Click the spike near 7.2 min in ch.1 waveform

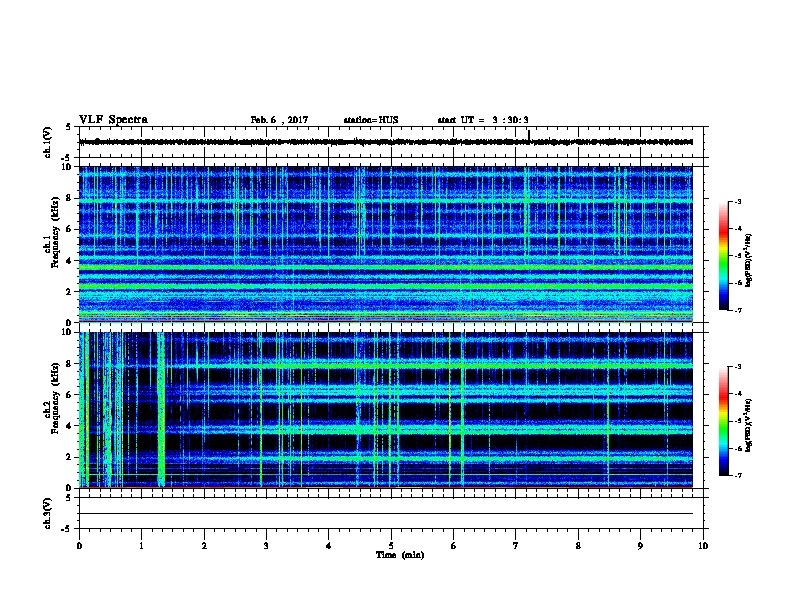coord(529,136)
